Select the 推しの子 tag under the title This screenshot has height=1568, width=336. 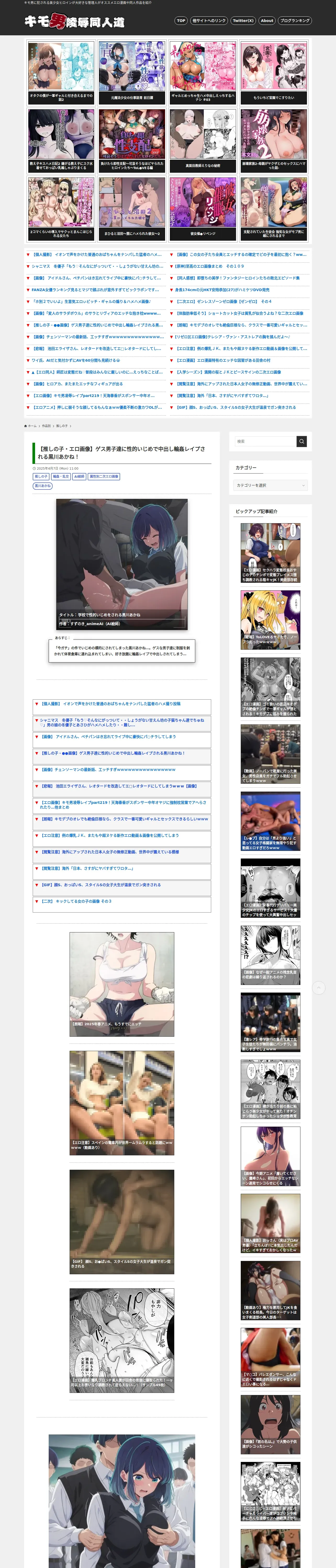(41, 477)
